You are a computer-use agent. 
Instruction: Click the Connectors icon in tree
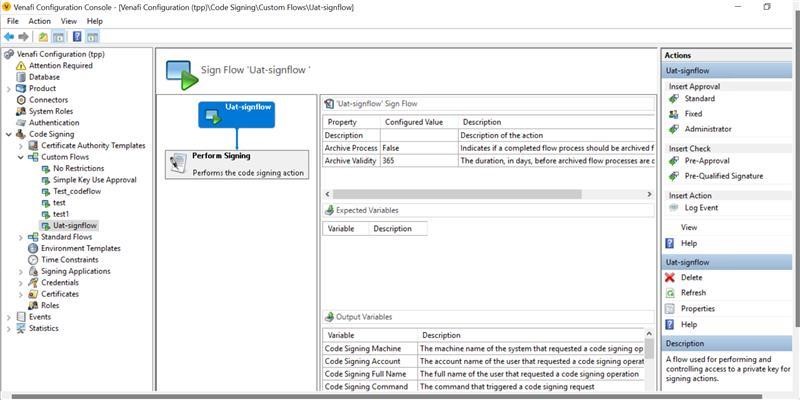click(21, 100)
